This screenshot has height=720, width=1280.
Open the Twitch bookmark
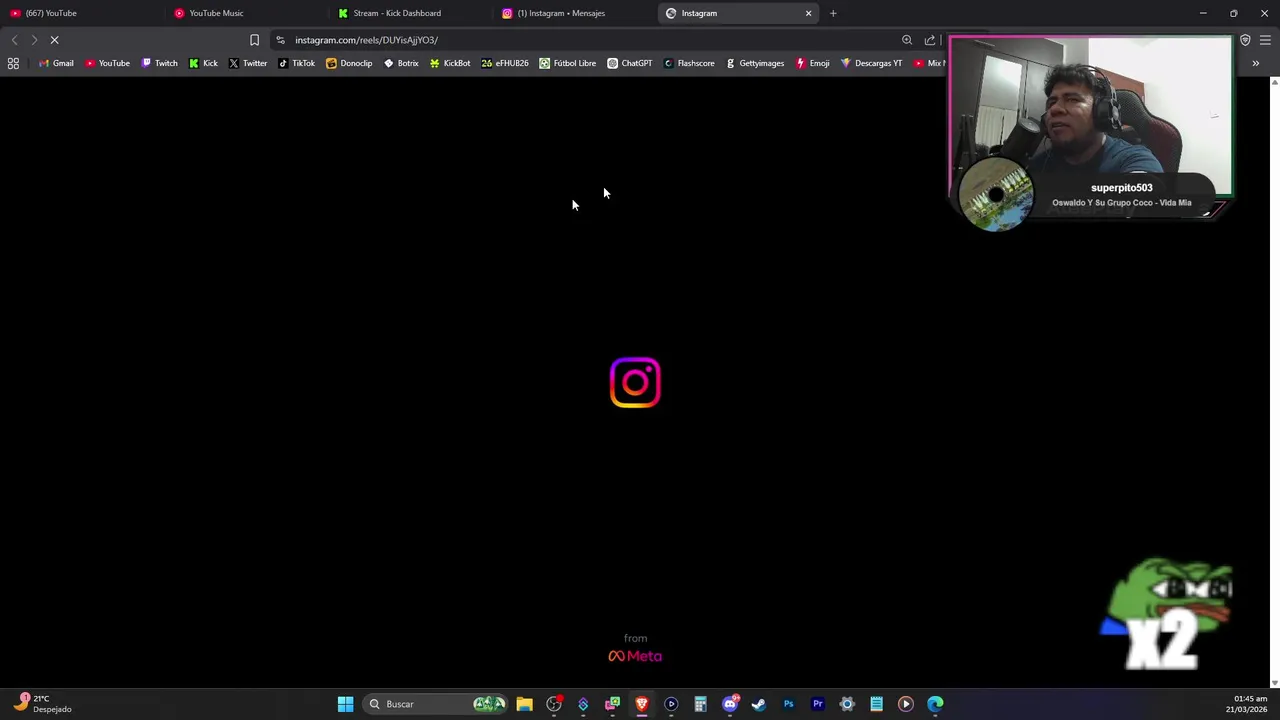159,63
